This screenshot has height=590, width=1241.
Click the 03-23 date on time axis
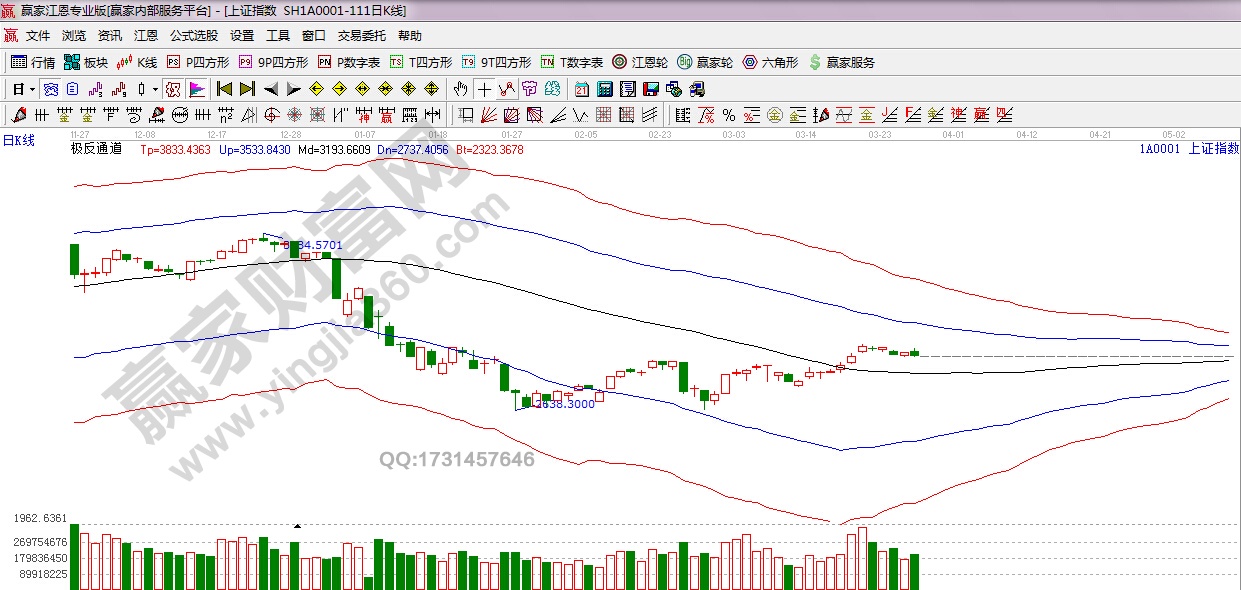coord(880,133)
